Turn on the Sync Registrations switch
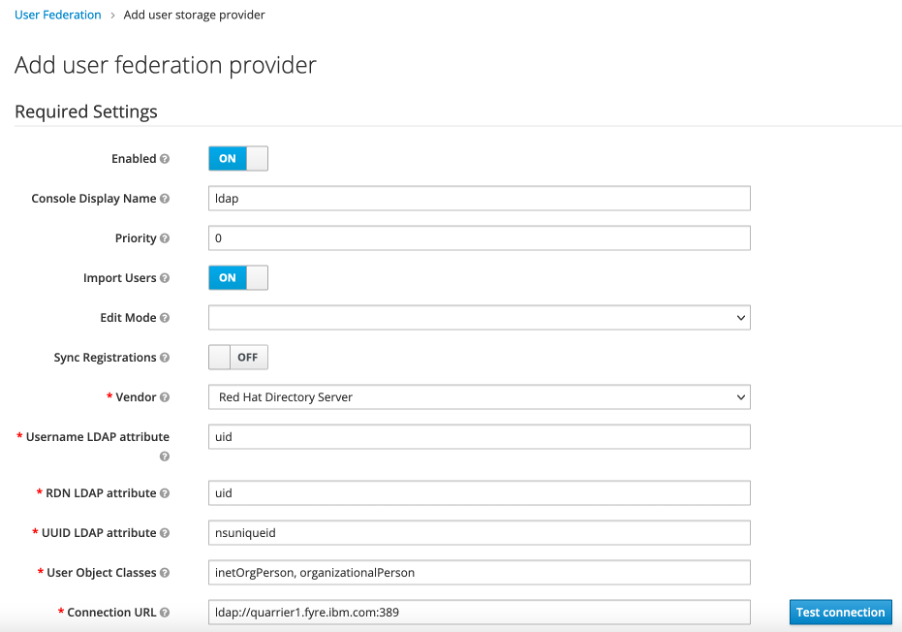The height and width of the screenshot is (632, 902). [238, 357]
